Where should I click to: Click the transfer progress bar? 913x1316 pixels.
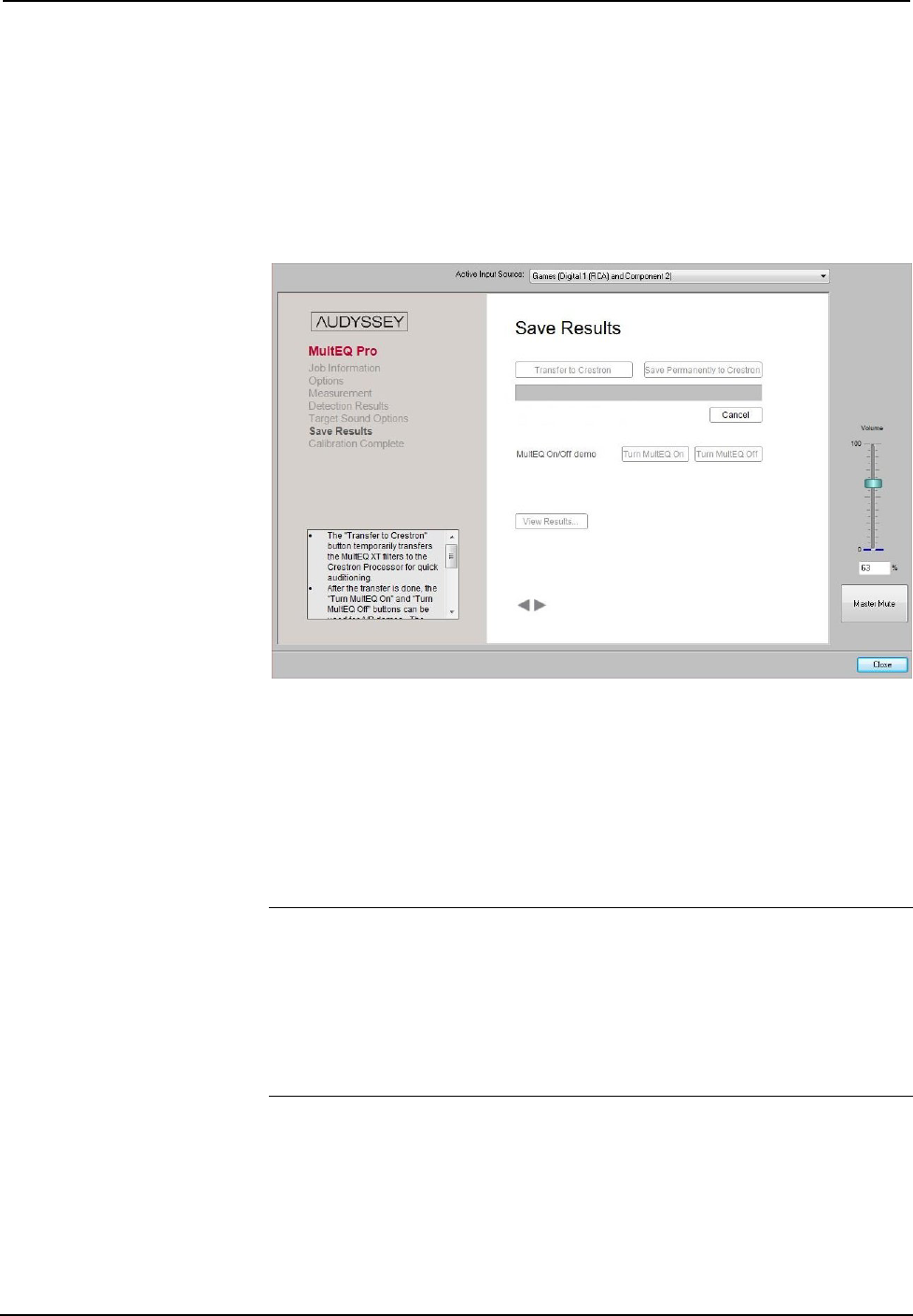[639, 393]
